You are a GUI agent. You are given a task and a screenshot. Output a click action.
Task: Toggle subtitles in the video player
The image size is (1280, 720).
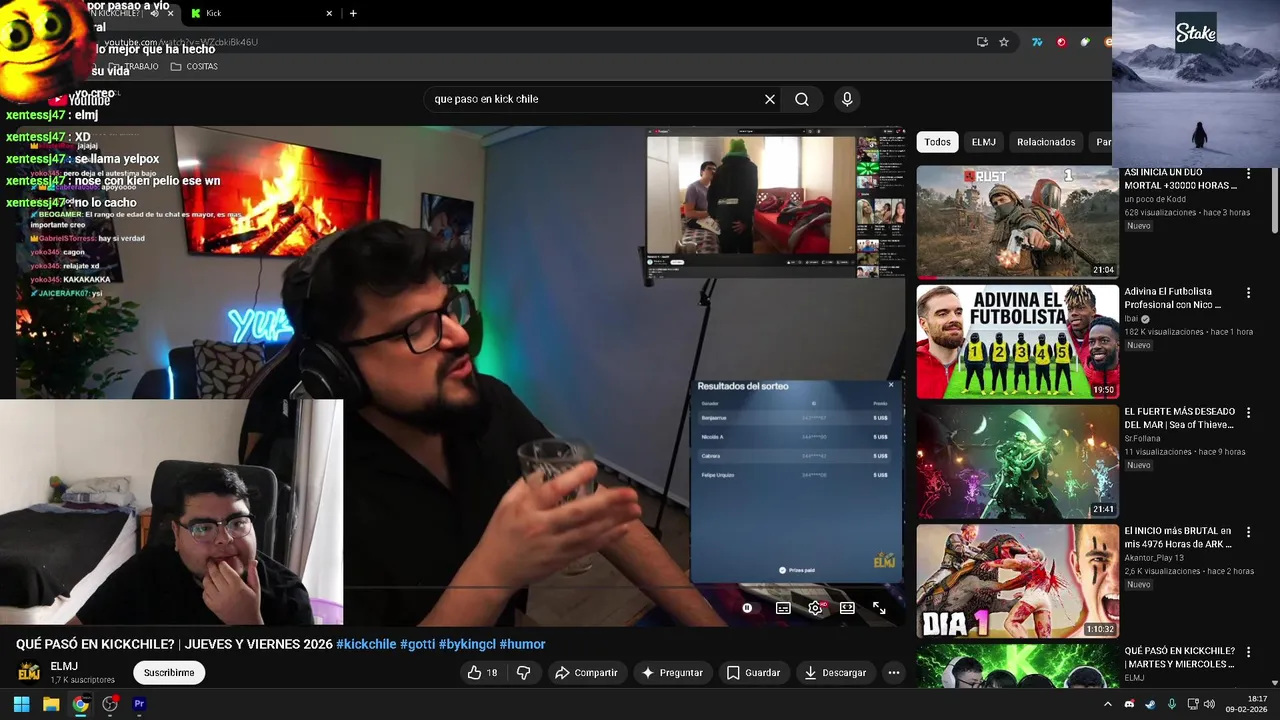pyautogui.click(x=783, y=608)
